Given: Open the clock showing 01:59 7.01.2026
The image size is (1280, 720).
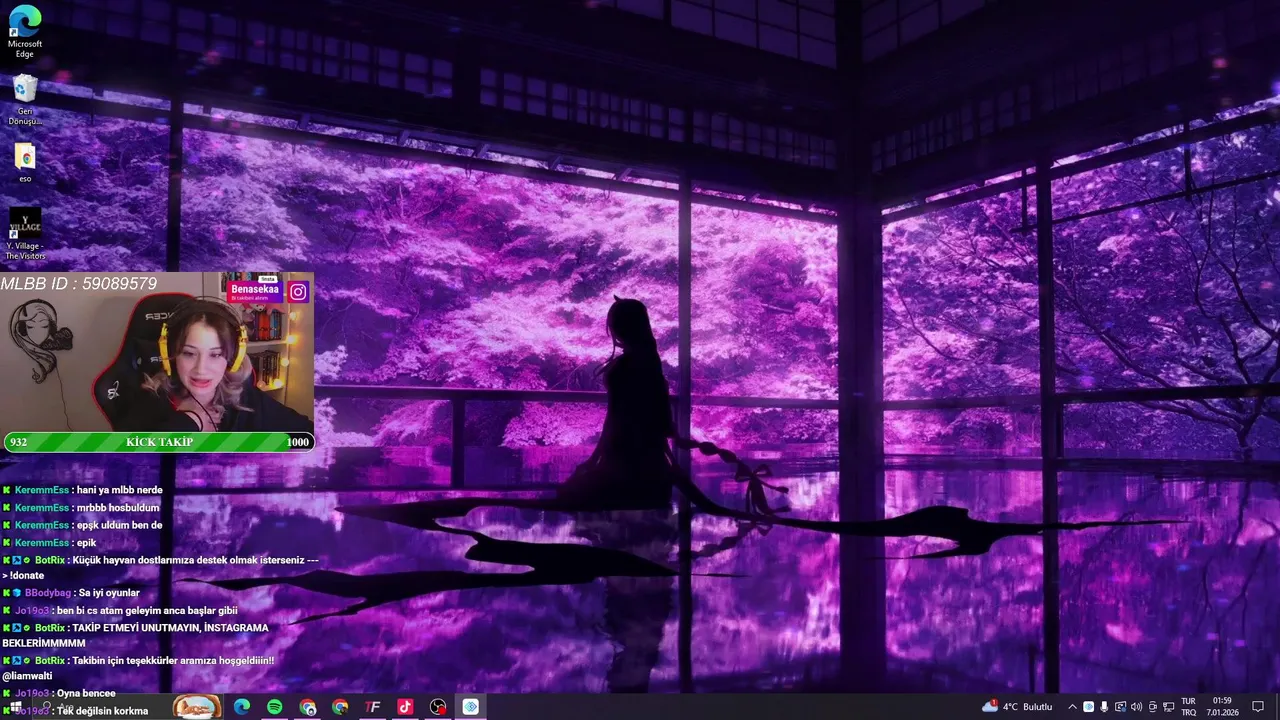Looking at the screenshot, I should [1222, 707].
